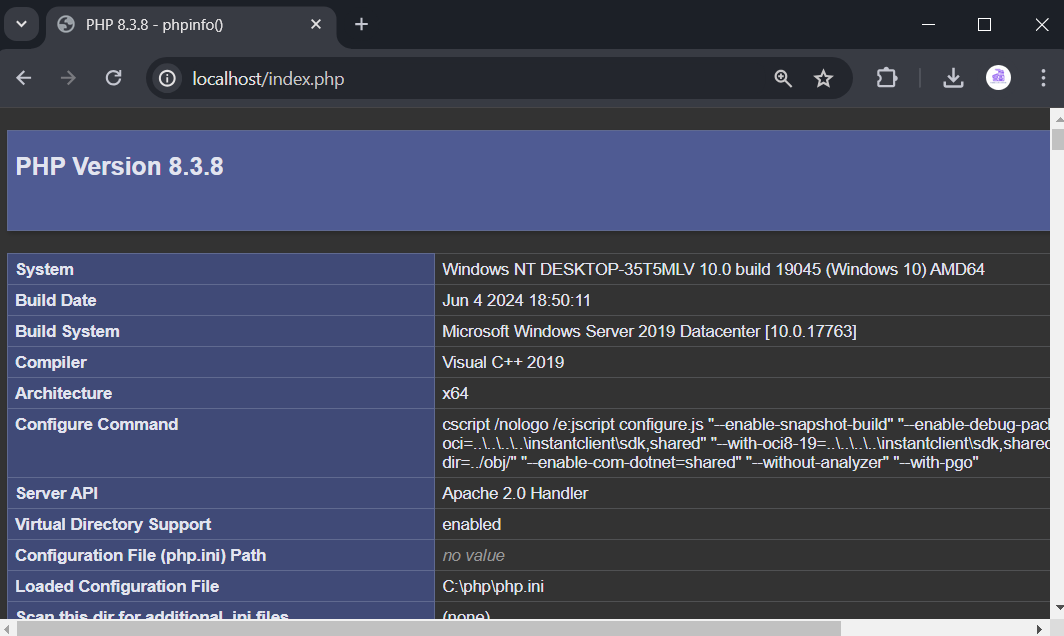Screen dimensions: 1064x636
Task: Click the Build System label
Action: coord(67,331)
